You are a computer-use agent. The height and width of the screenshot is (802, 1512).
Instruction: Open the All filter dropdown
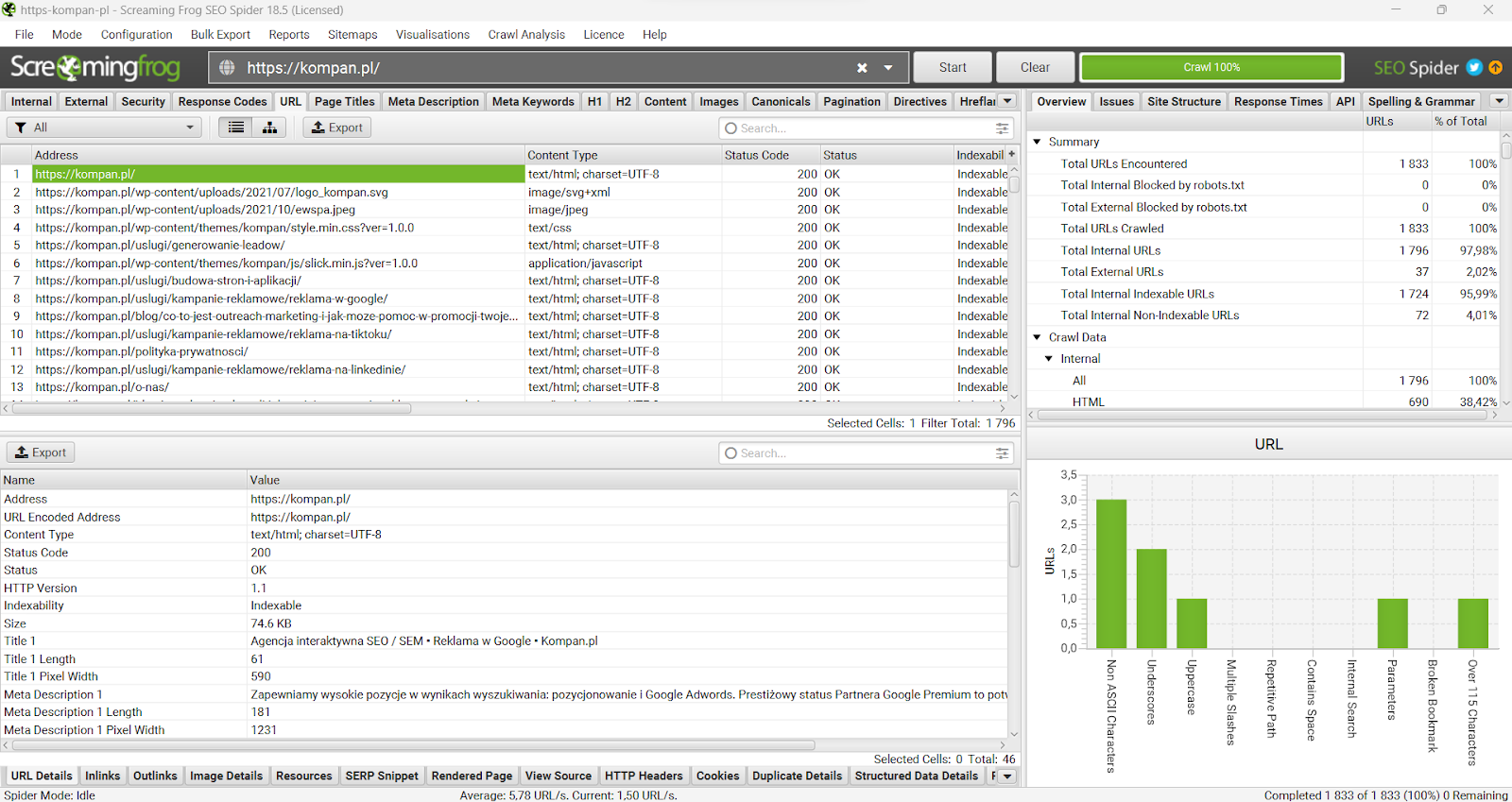104,128
